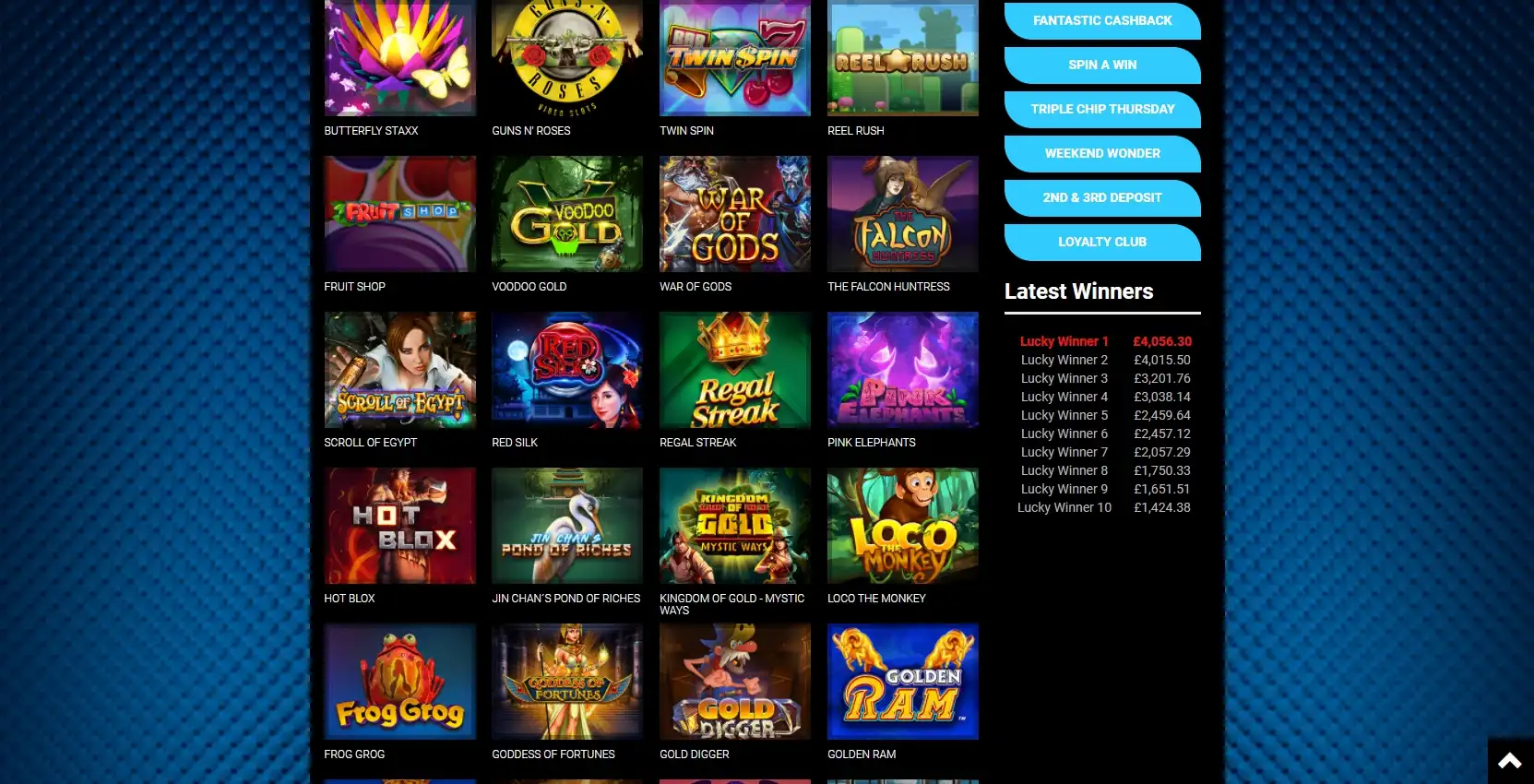Open the 2nd & 3rd Deposit offer
This screenshot has height=784, width=1534.
click(x=1102, y=197)
